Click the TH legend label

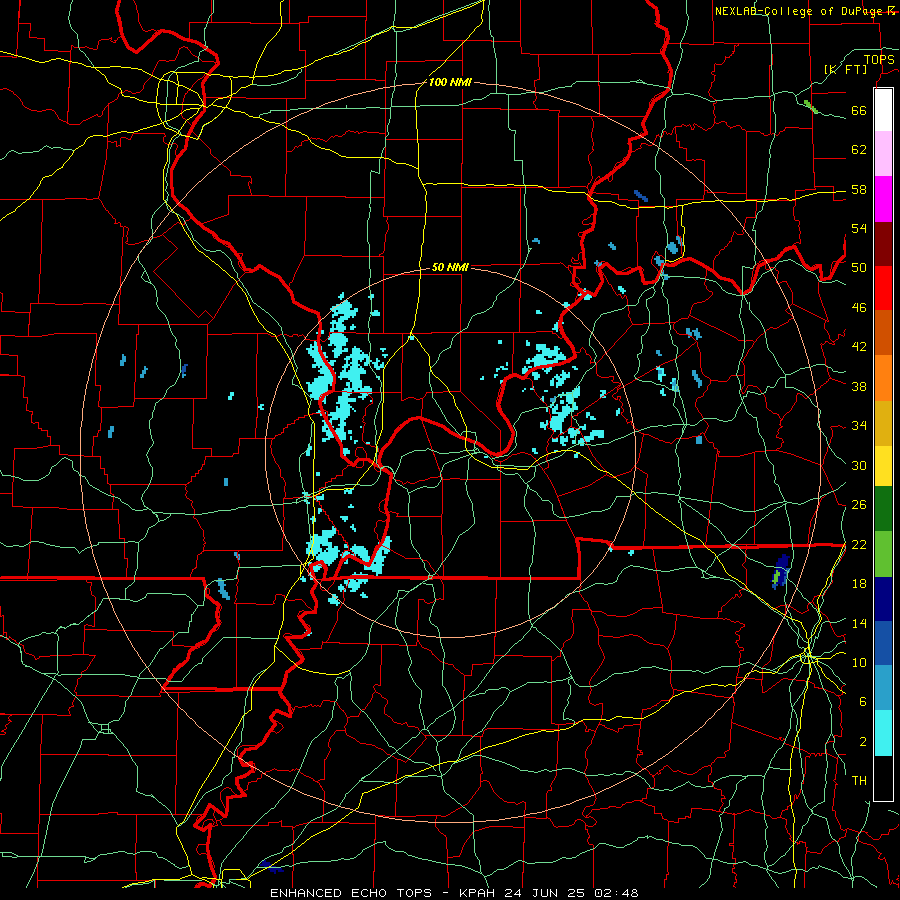[859, 781]
